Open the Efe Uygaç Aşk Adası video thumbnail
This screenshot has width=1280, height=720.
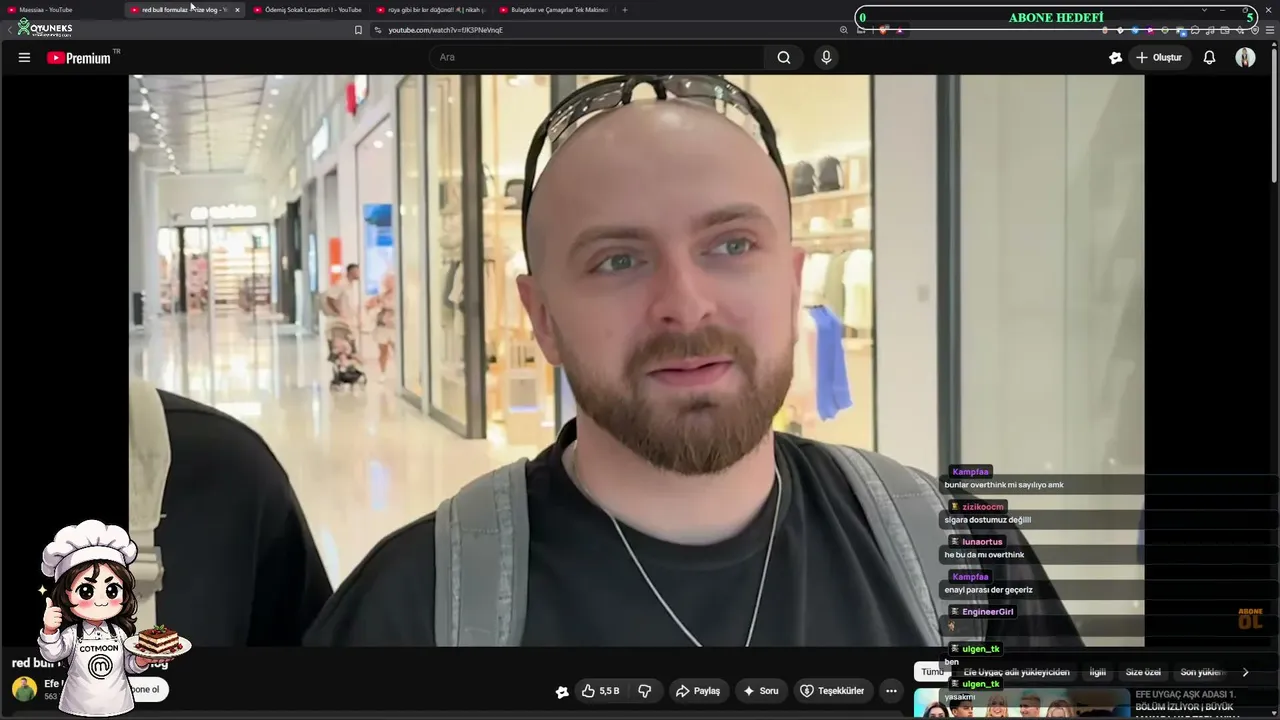[1022, 703]
